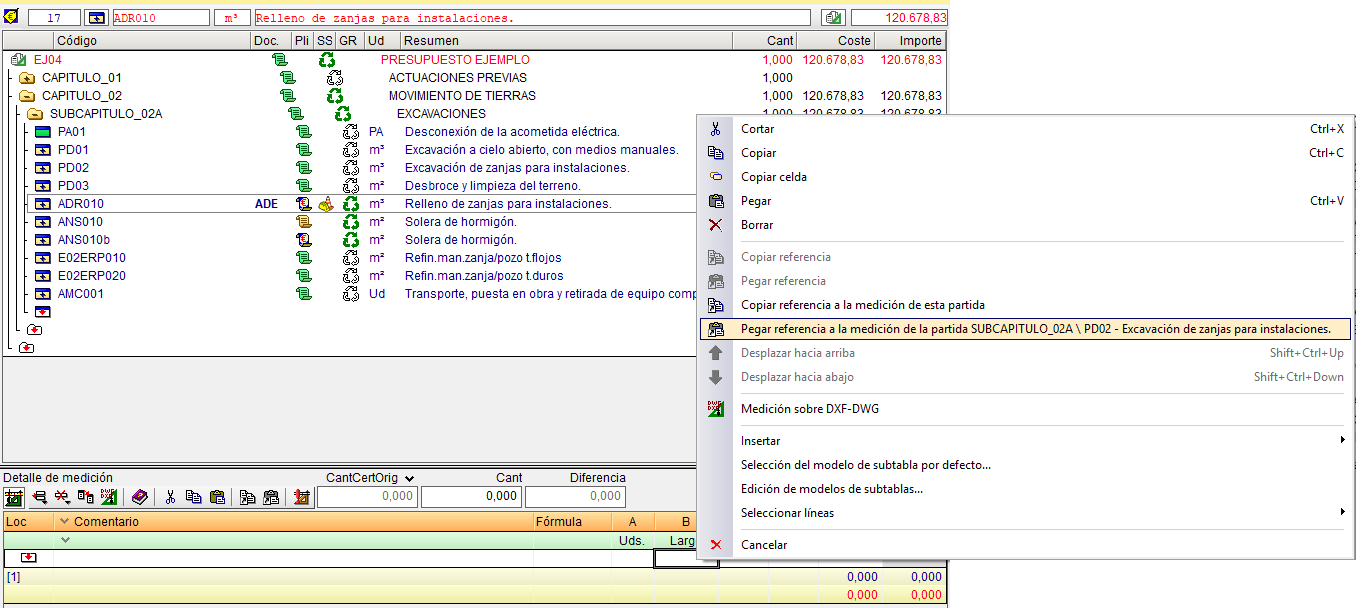Choose Pegar from the context menu
Screen dimensions: 1356x608
pyautogui.click(x=1026, y=201)
